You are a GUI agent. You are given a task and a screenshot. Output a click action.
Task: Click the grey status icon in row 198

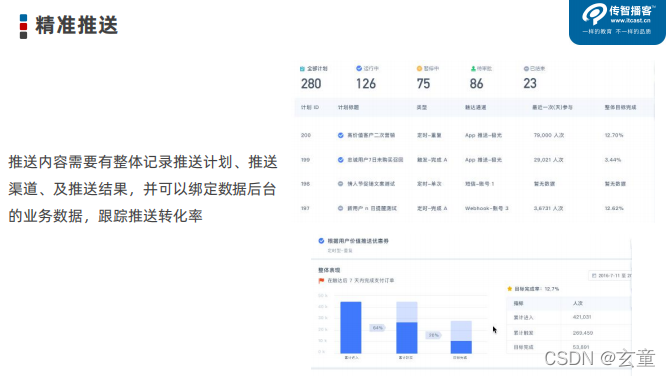[341, 184]
